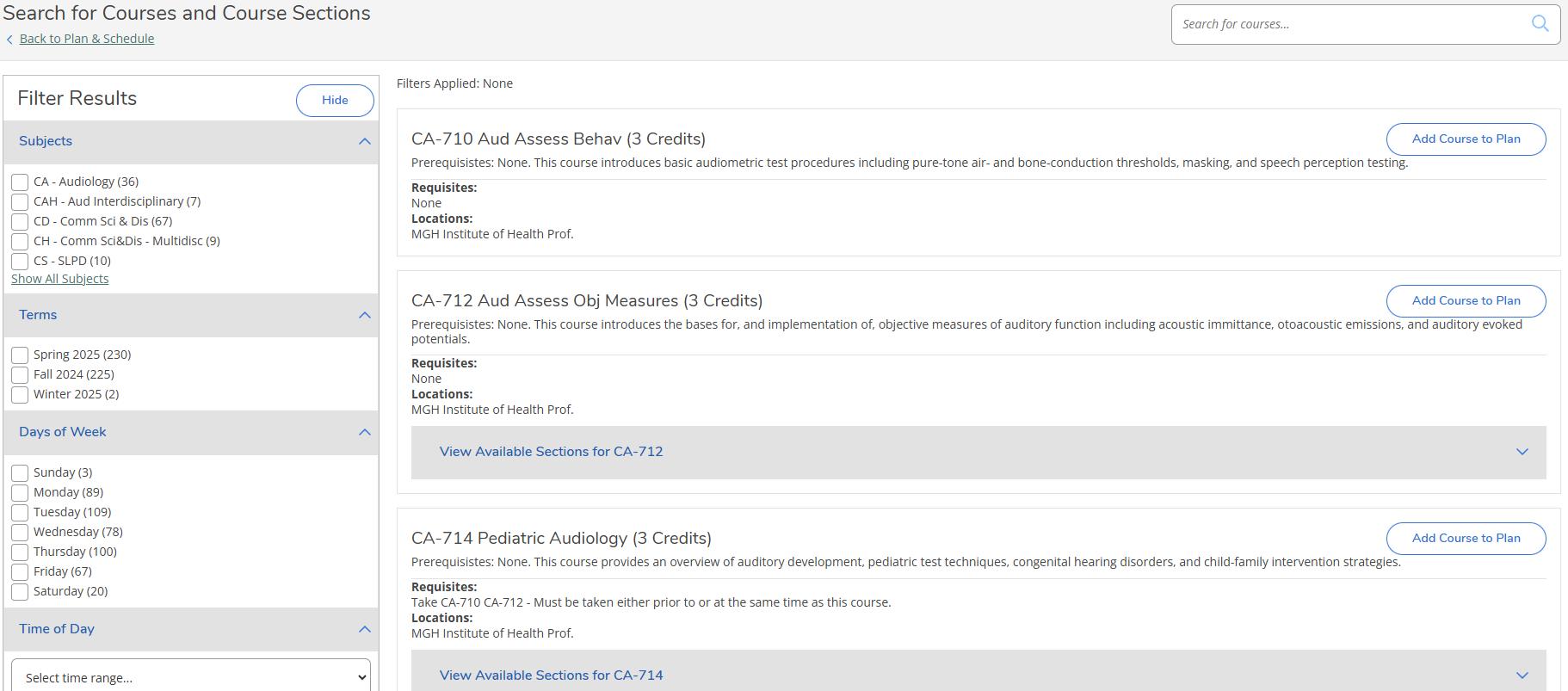Screen dimensions: 1568x691
Task: Collapse the Subjects filter chevron
Action: coord(364,141)
